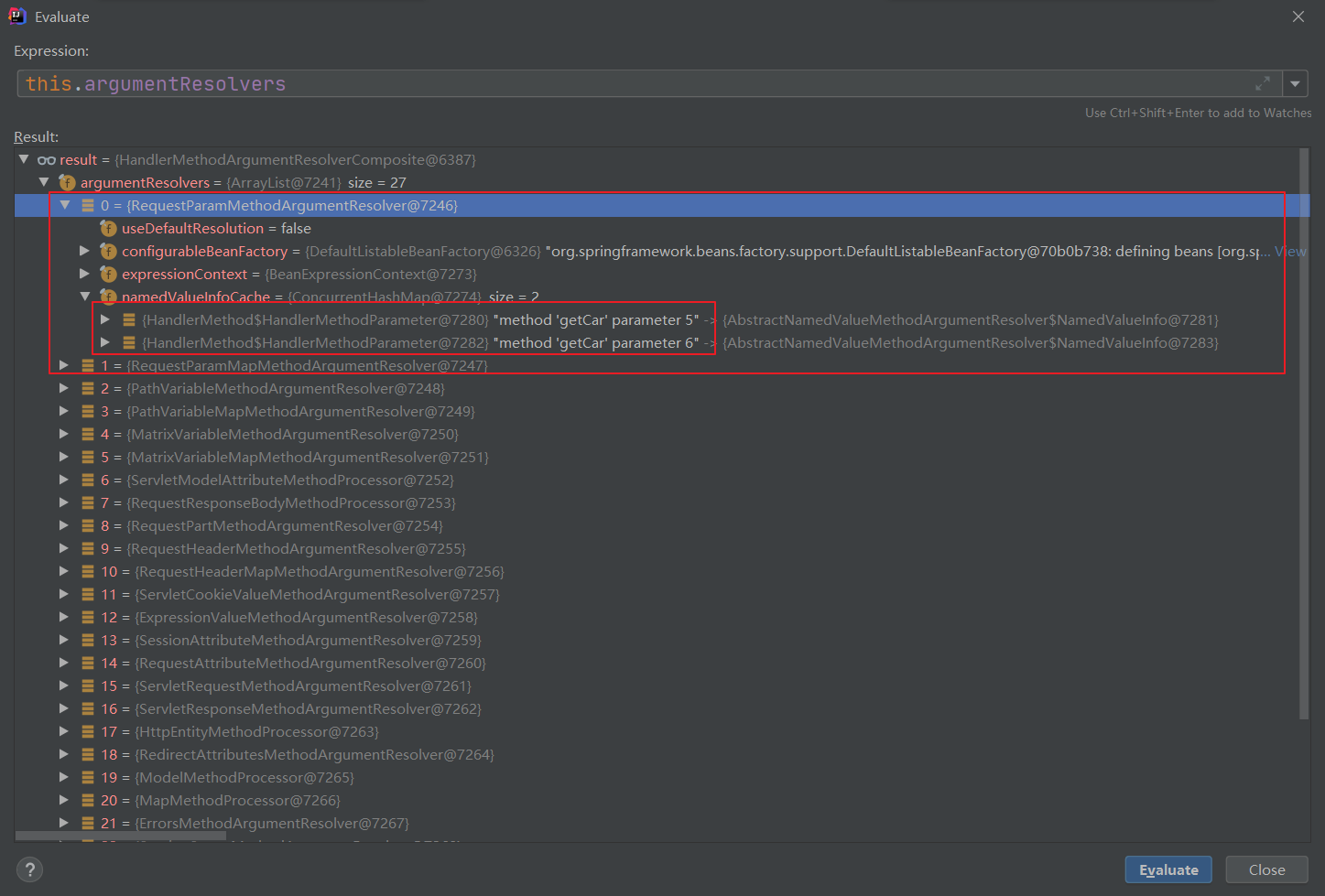Collapse element 0 RequestParamMethodArgumentResolver
This screenshot has height=896, width=1325.
(x=65, y=205)
